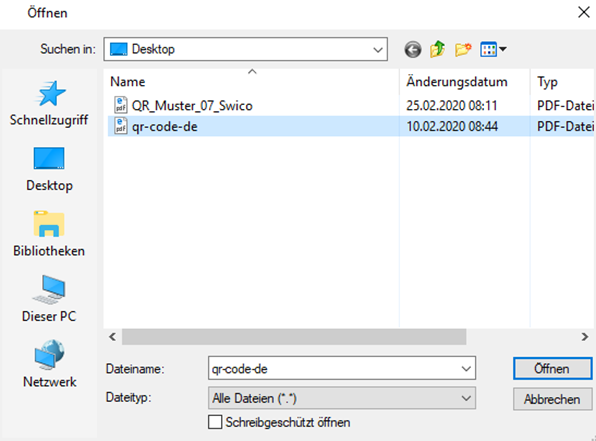Select Schnellzugriff in the sidebar
The height and width of the screenshot is (441, 596).
coord(49,103)
